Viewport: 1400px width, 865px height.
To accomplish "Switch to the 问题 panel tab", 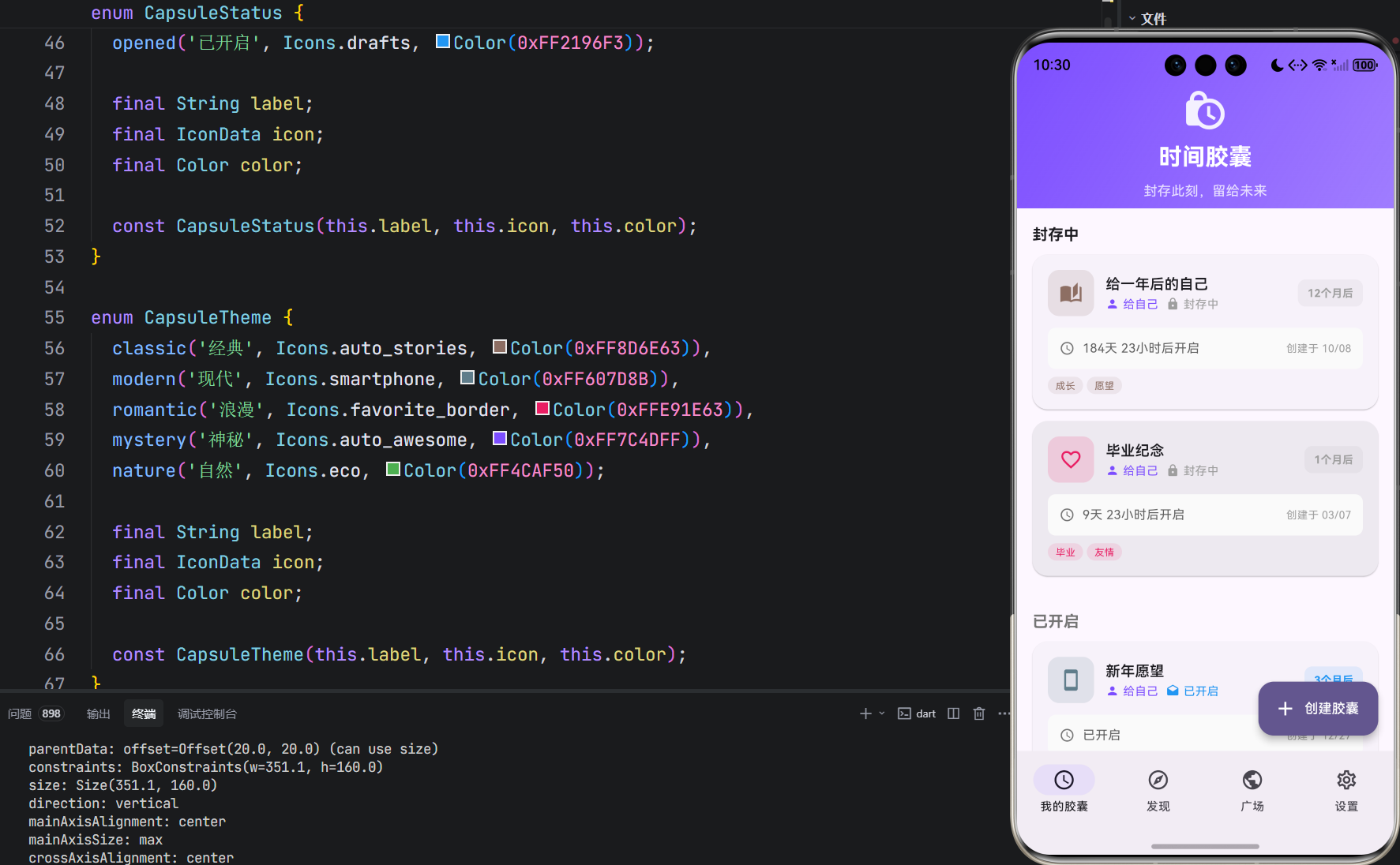I will coord(20,713).
